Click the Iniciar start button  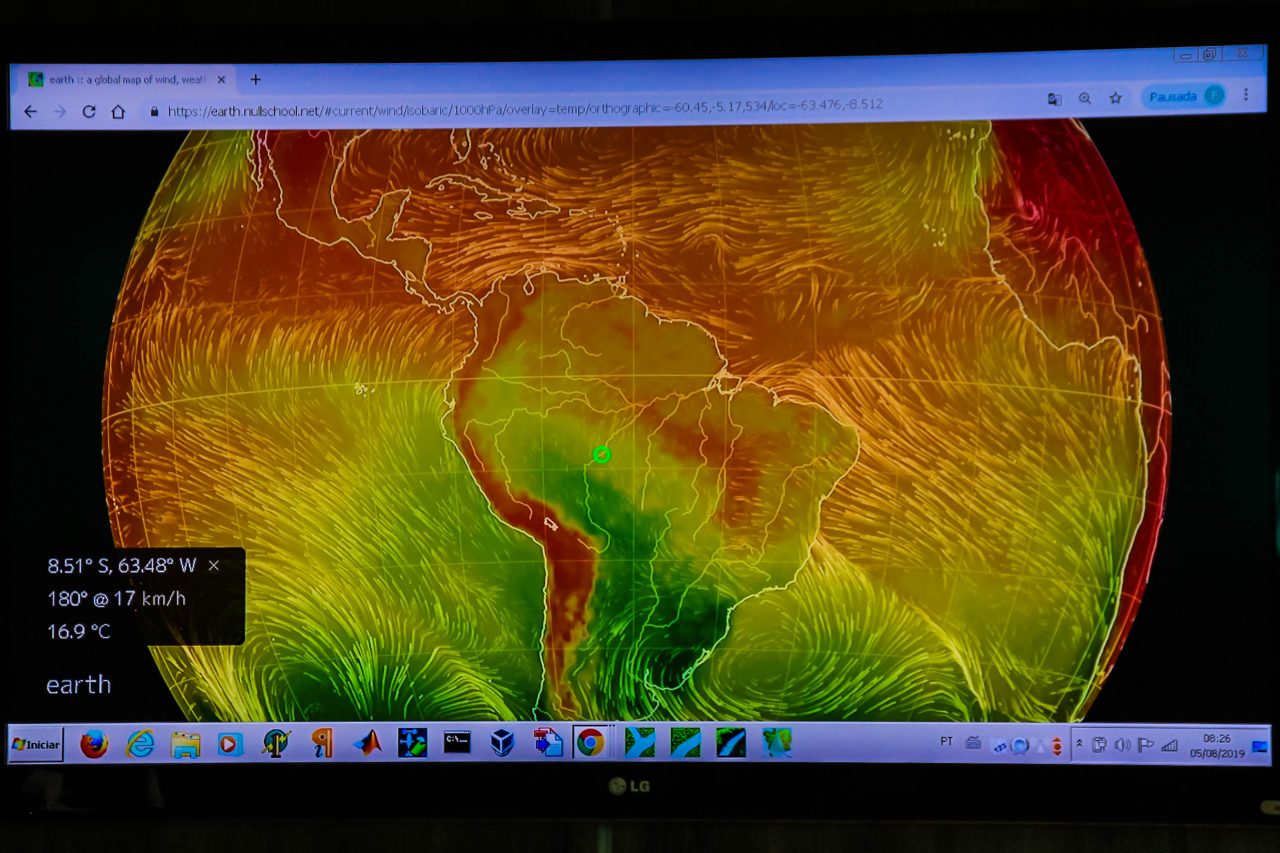click(36, 744)
